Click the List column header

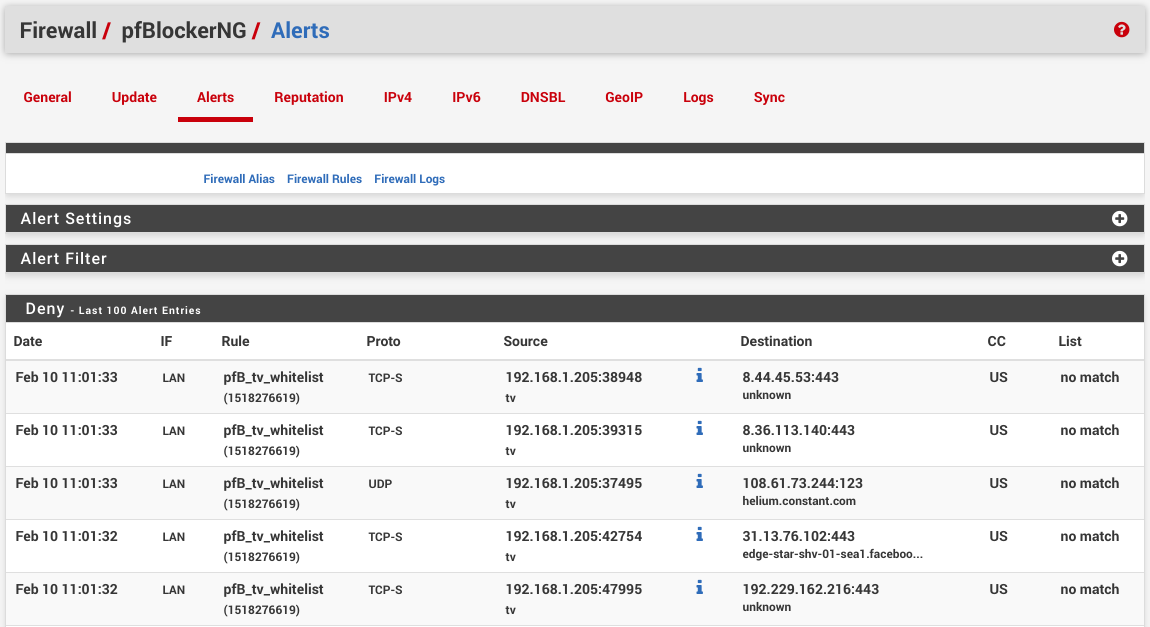point(1069,341)
